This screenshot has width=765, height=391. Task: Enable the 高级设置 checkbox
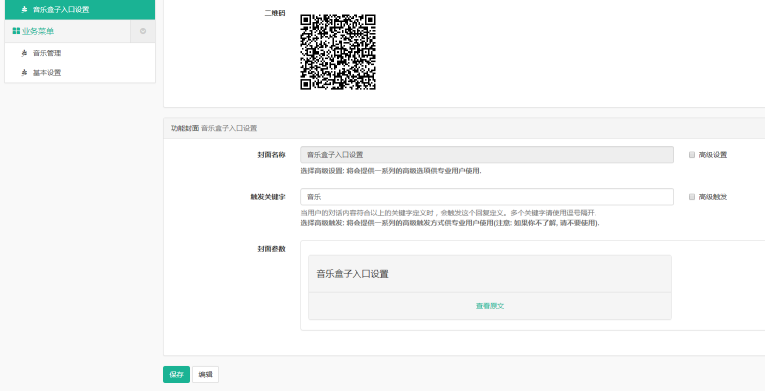[x=692, y=155]
